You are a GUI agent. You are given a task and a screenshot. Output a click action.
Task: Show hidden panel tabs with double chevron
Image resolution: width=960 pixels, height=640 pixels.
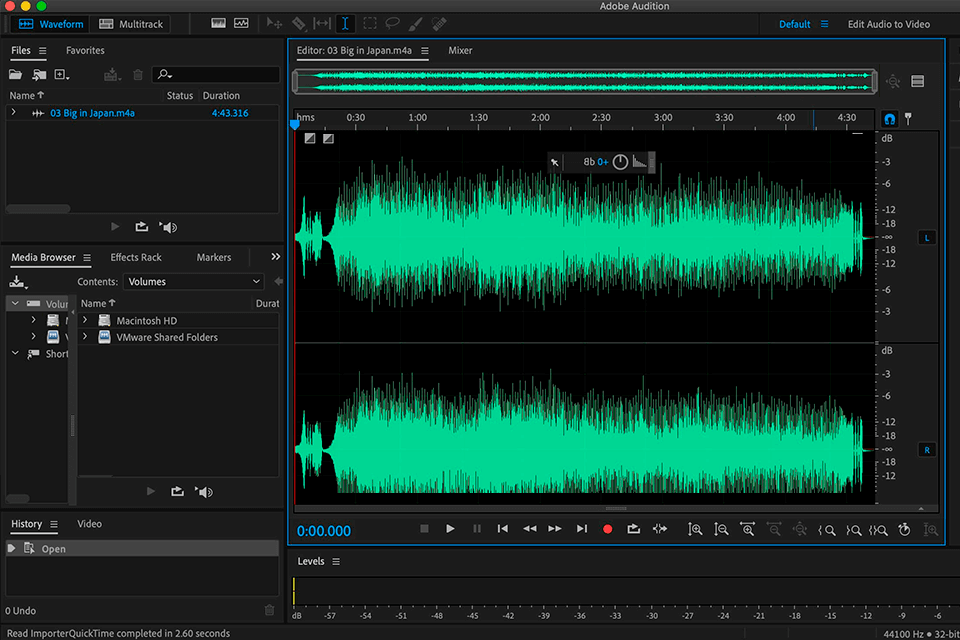(276, 257)
